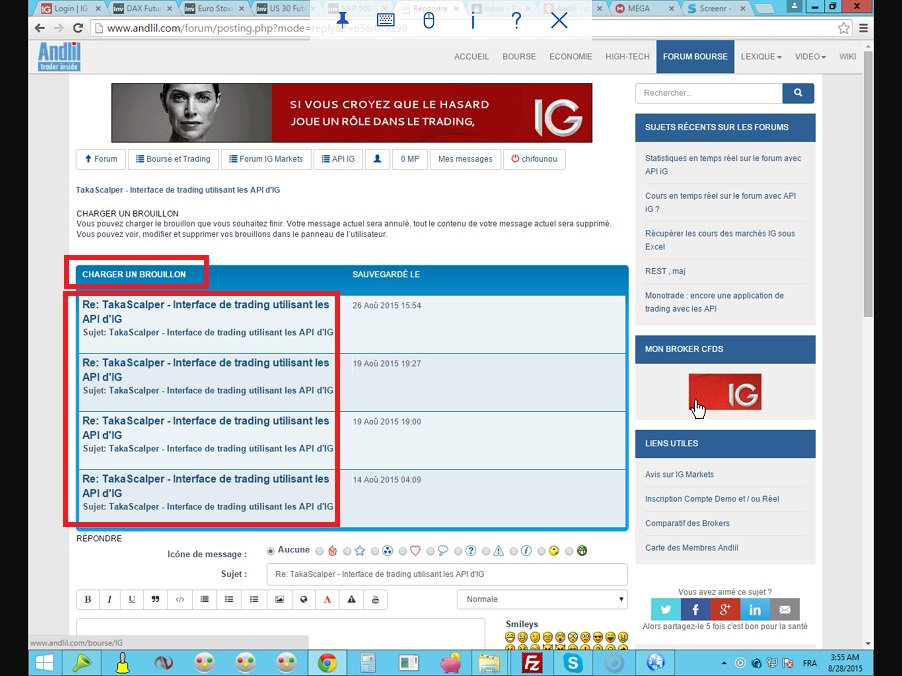
Task: Open Forum IG Markets button
Action: (x=266, y=159)
